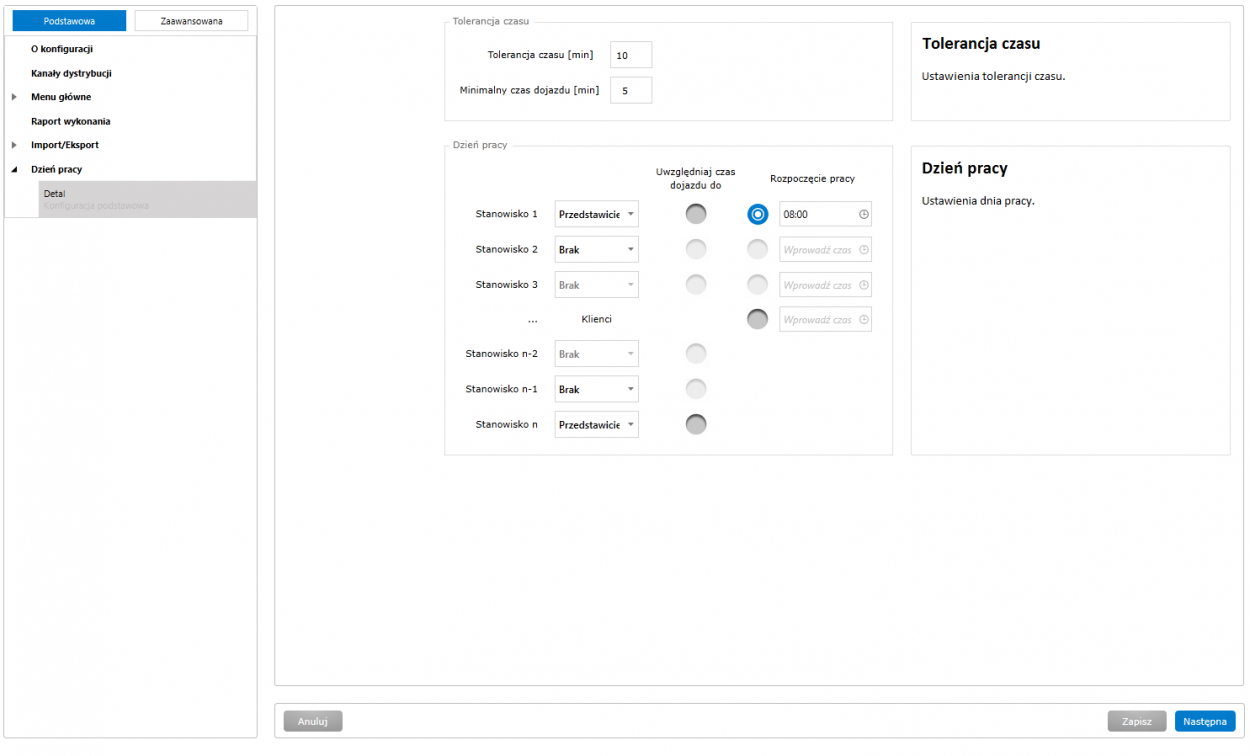Click clock icon in Stanowisko 2 time field
Viewport: 1250px width, 756px height.
pos(864,250)
